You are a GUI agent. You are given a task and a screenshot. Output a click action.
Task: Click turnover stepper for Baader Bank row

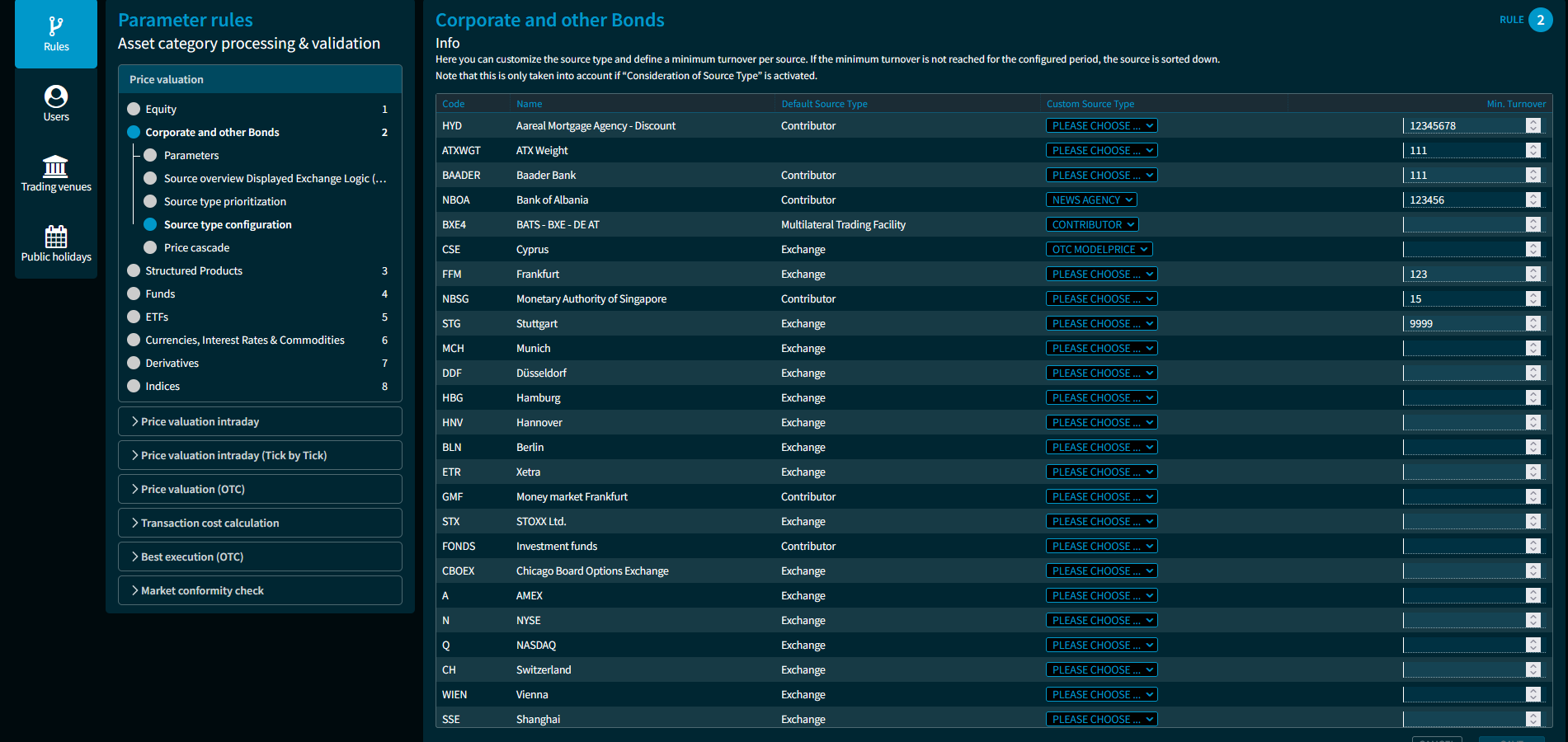1533,175
